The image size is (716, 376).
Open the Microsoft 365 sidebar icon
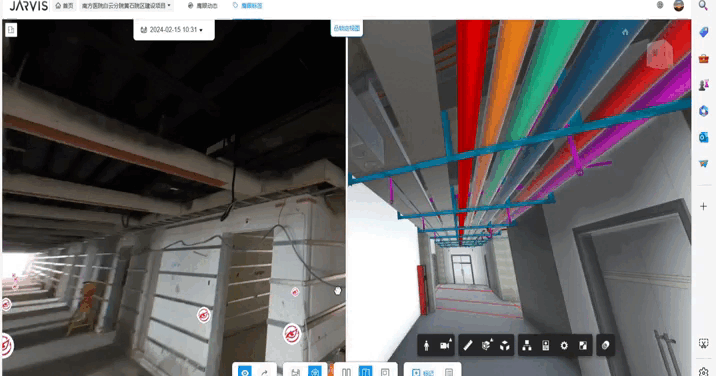704,111
